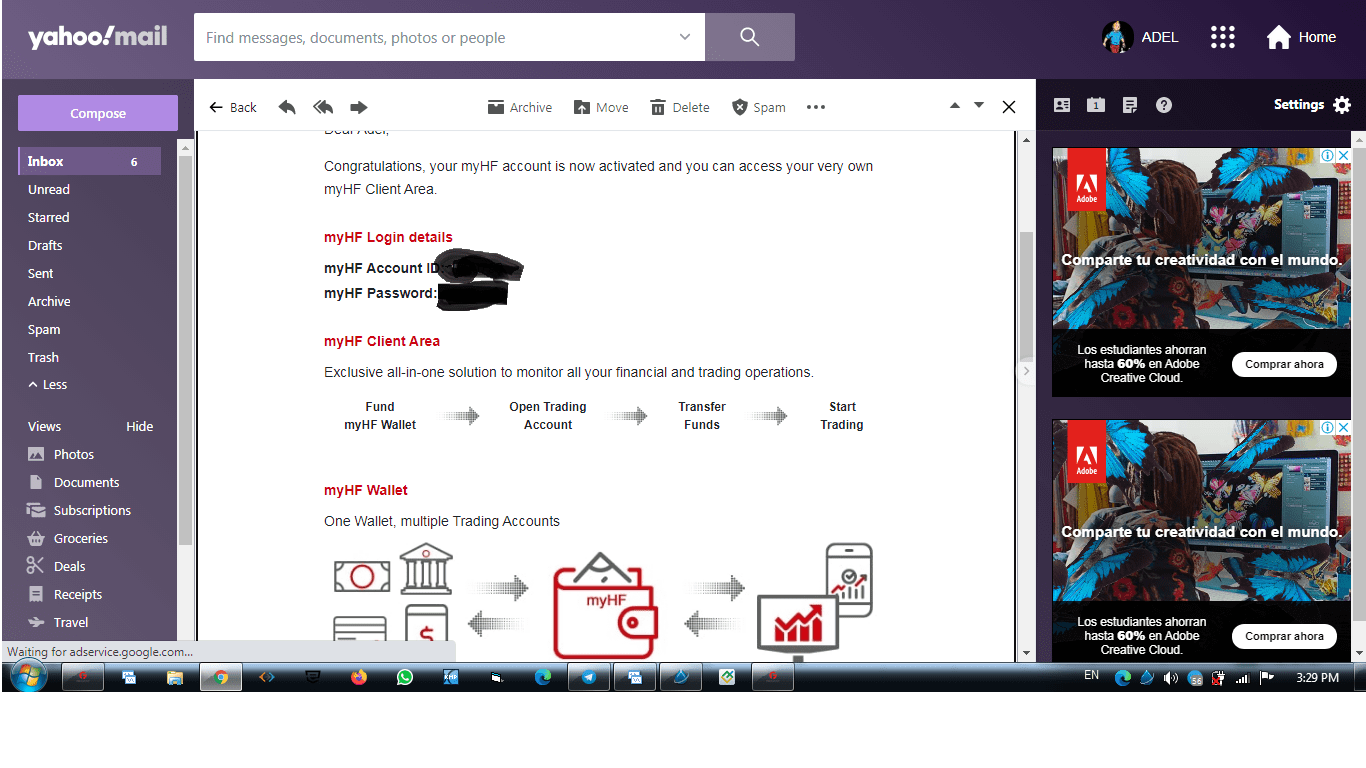This screenshot has width=1366, height=768.
Task: Open Telegram from the taskbar
Action: 589,677
